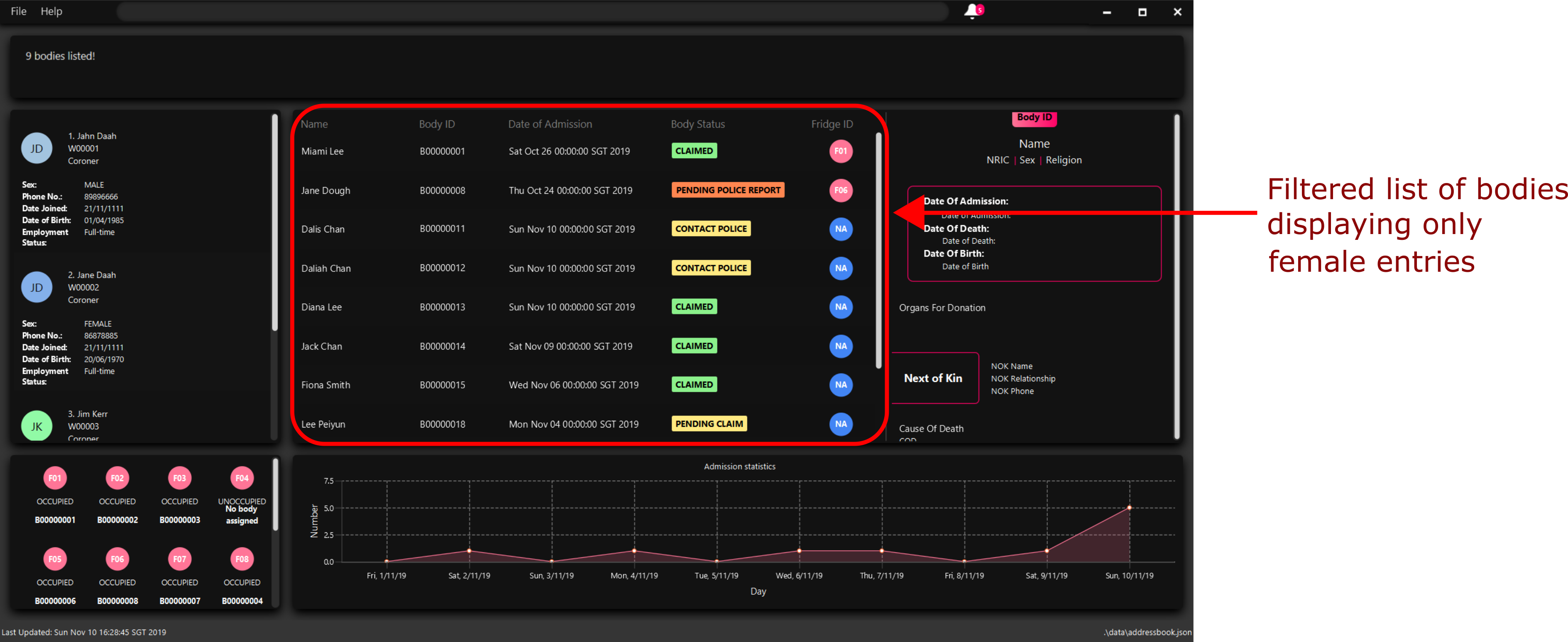
Task: Select fridge F06 circle in fridge grid
Action: pos(117,559)
